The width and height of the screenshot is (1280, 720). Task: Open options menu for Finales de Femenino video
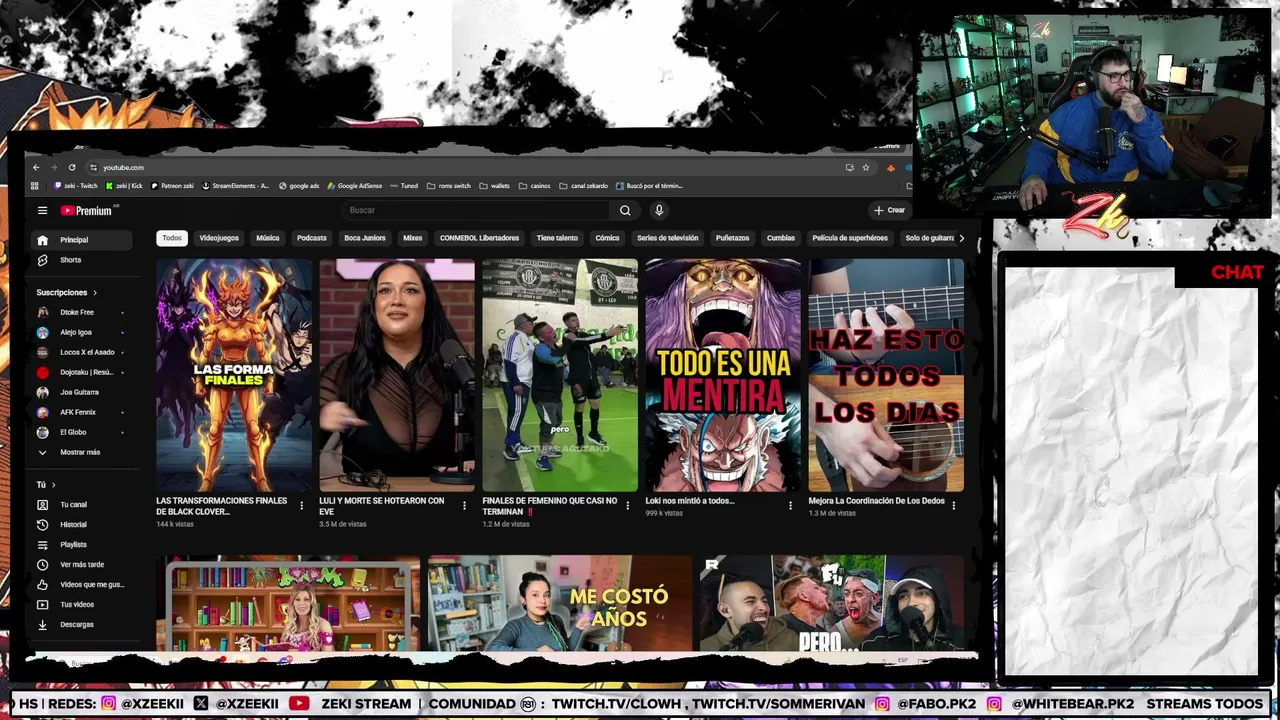pyautogui.click(x=627, y=506)
